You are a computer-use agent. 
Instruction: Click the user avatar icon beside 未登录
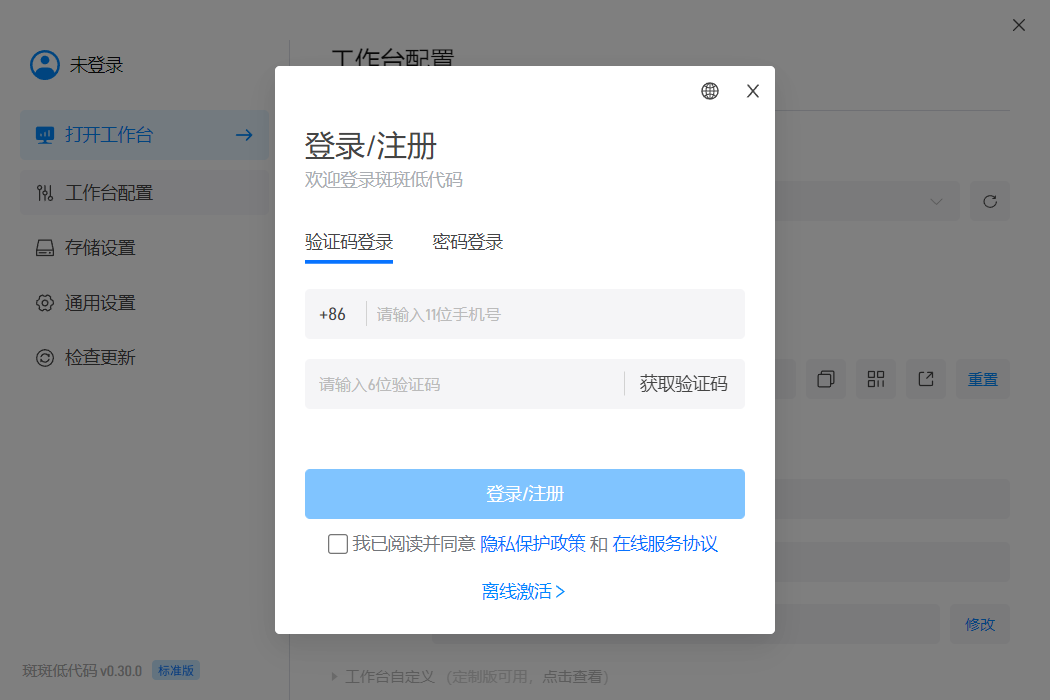[45, 65]
